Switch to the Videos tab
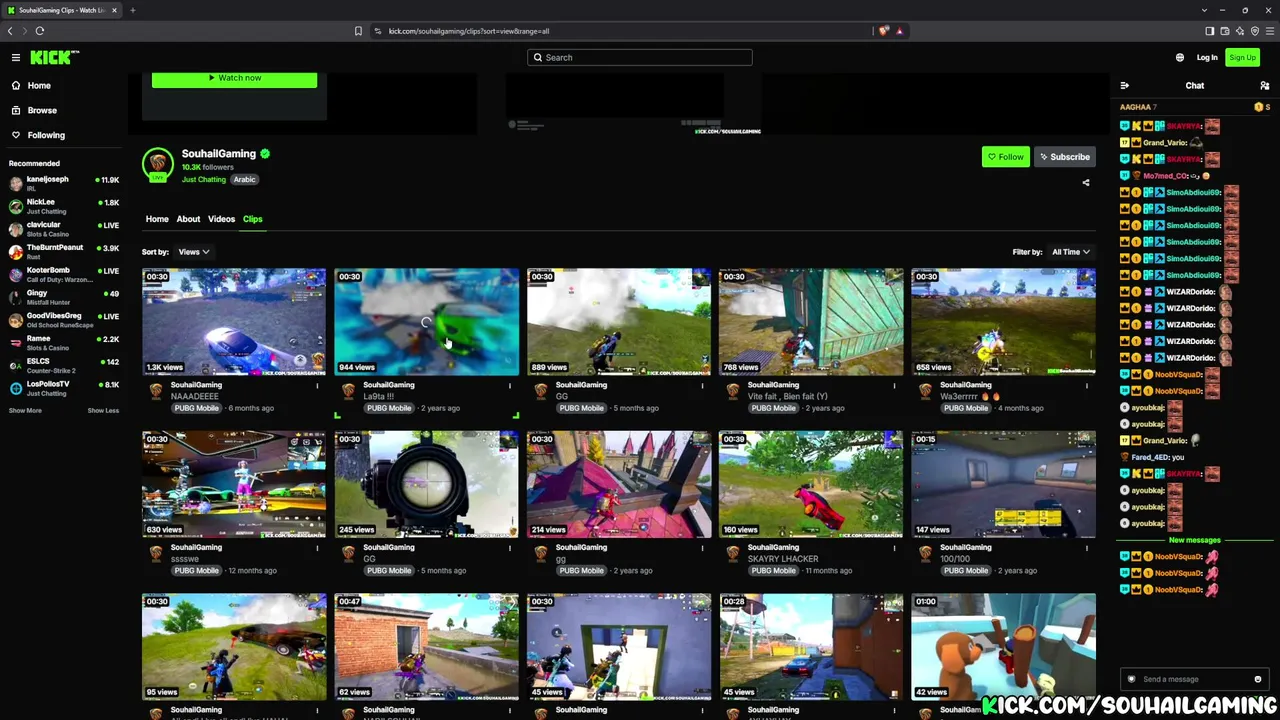This screenshot has height=720, width=1280. coord(221,219)
